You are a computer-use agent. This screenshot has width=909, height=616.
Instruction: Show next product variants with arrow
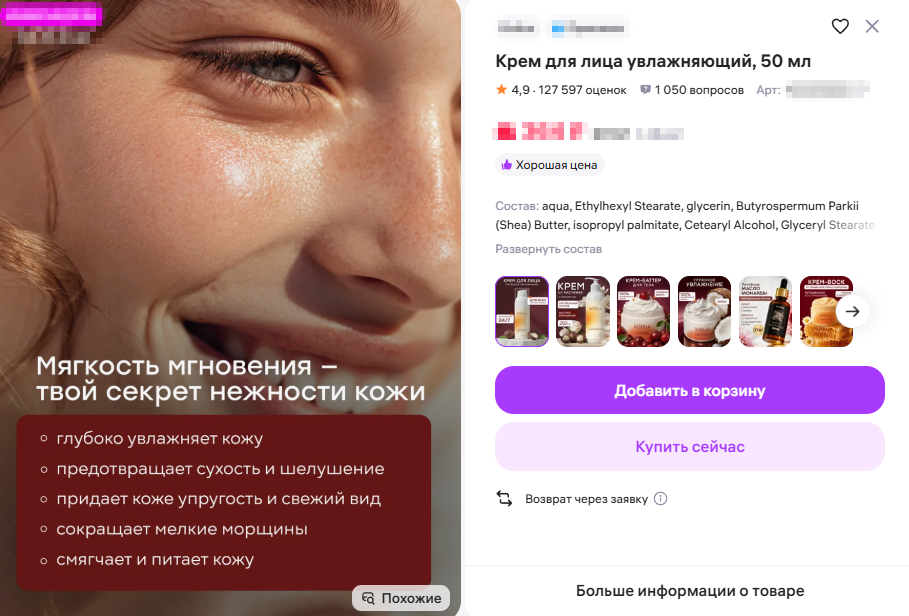(x=852, y=311)
